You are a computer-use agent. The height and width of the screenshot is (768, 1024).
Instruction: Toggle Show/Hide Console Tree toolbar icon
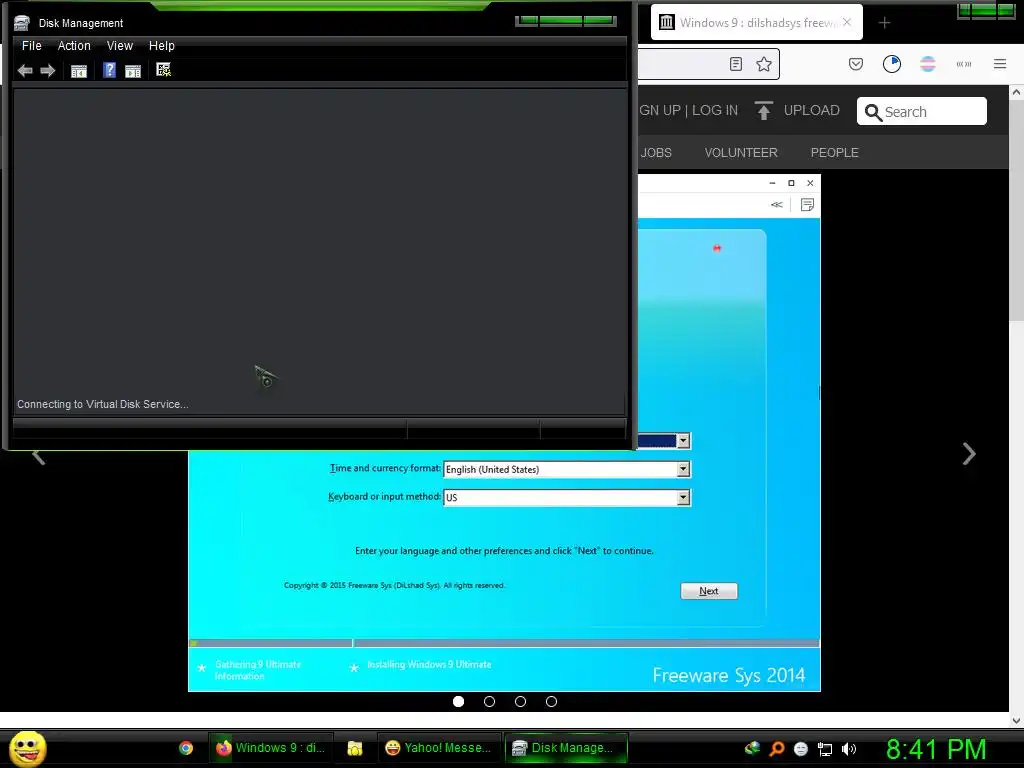[79, 71]
